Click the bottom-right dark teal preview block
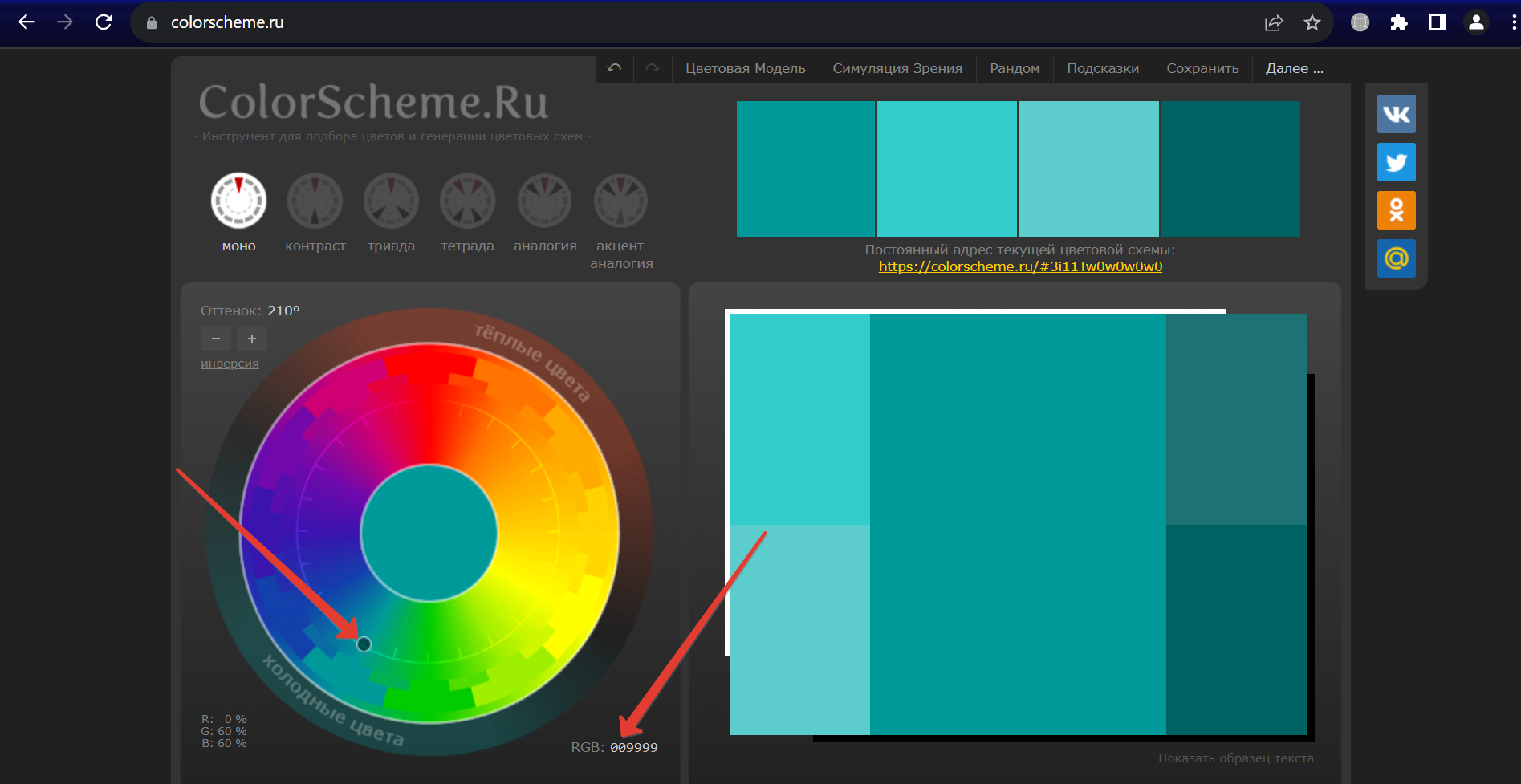The width and height of the screenshot is (1521, 784). tap(1237, 630)
